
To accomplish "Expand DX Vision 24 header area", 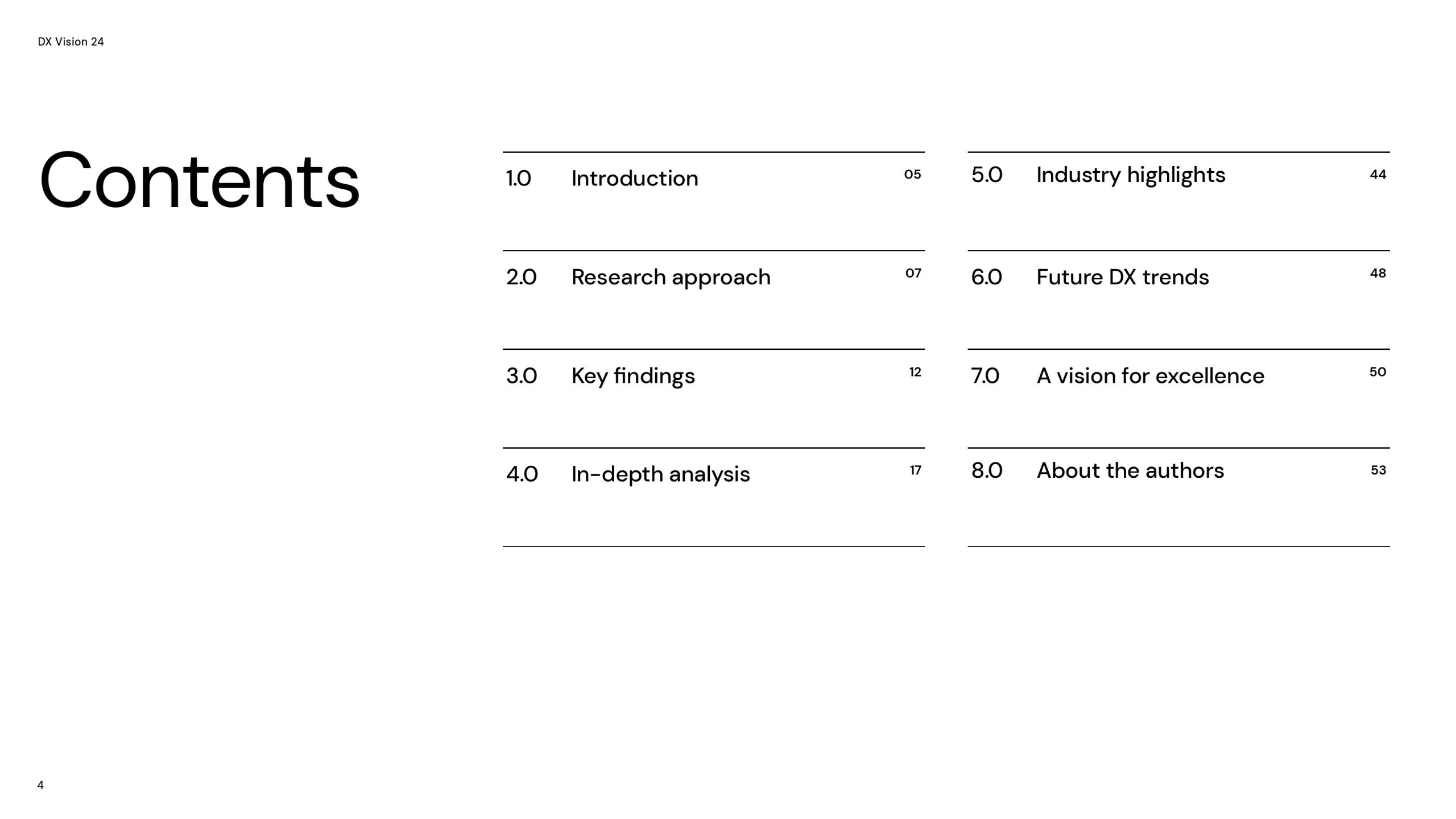I will point(70,41).
